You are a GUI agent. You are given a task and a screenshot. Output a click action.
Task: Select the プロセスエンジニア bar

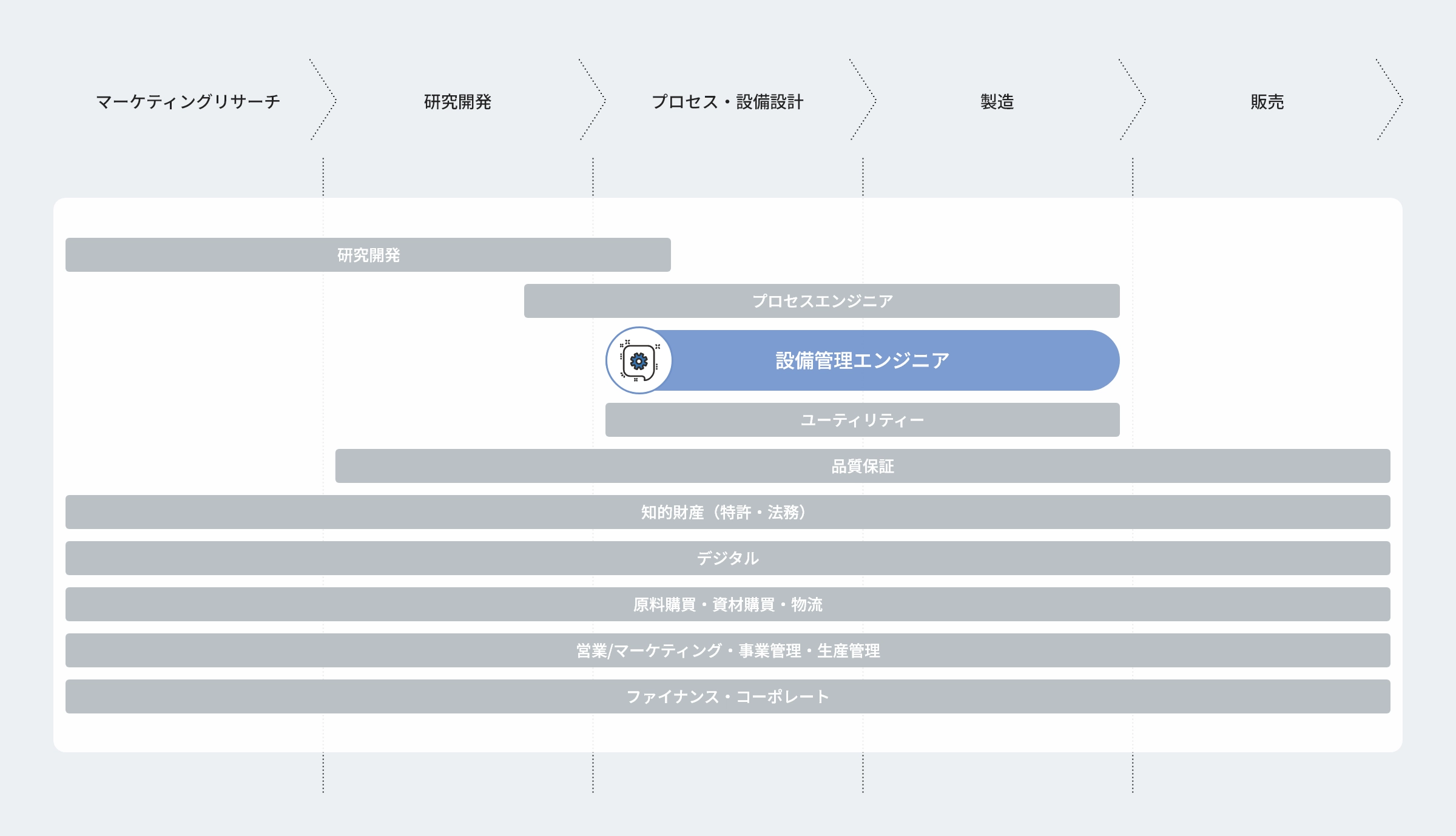822,301
